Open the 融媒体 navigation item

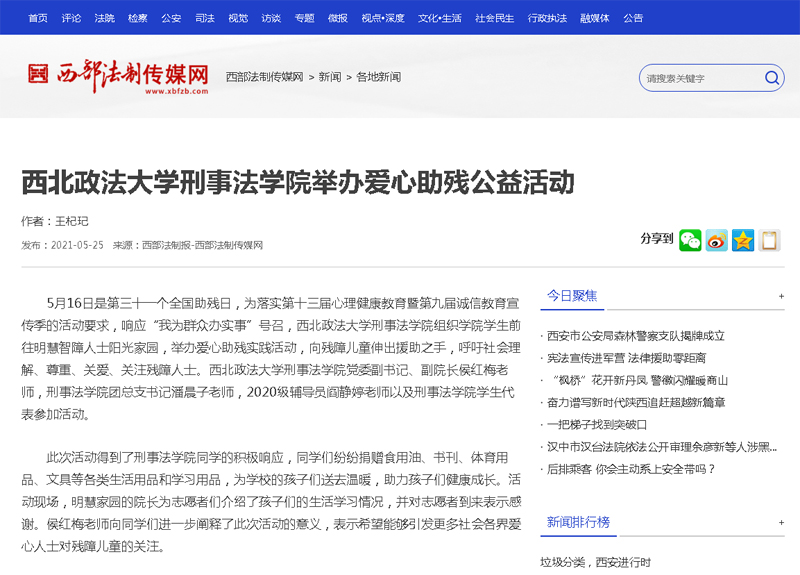coord(594,18)
